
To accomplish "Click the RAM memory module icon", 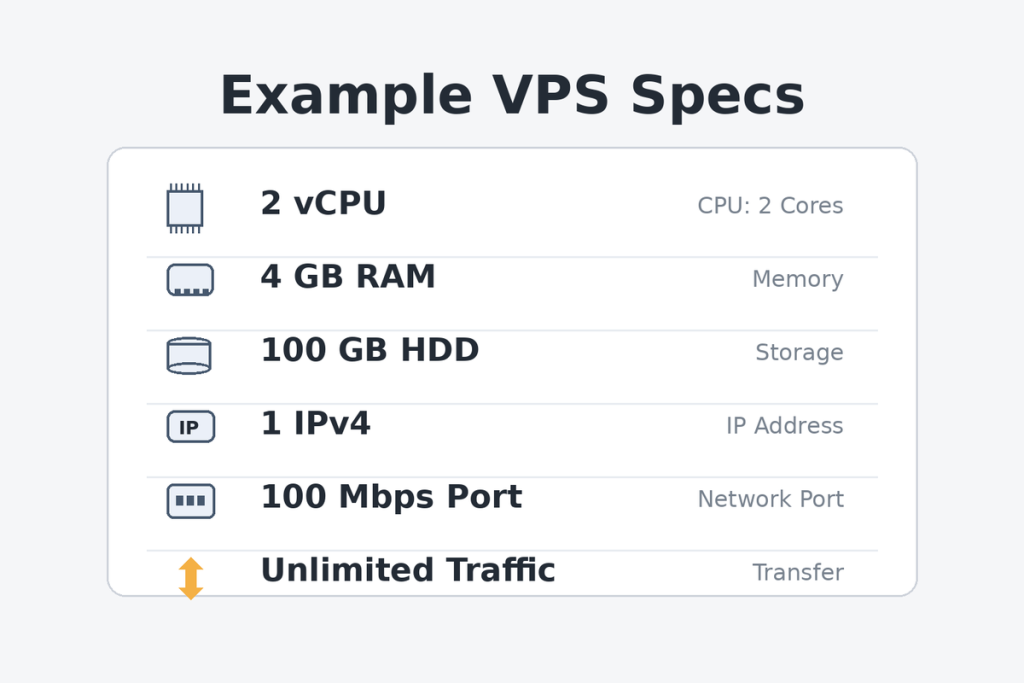I will pyautogui.click(x=190, y=280).
